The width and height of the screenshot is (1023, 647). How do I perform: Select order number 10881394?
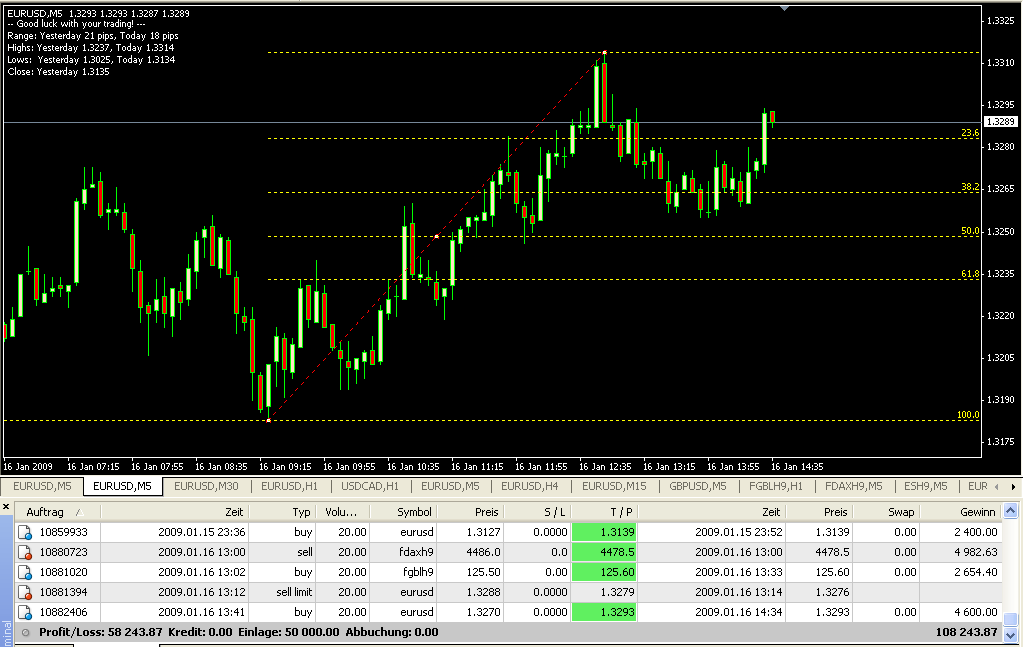pos(63,593)
